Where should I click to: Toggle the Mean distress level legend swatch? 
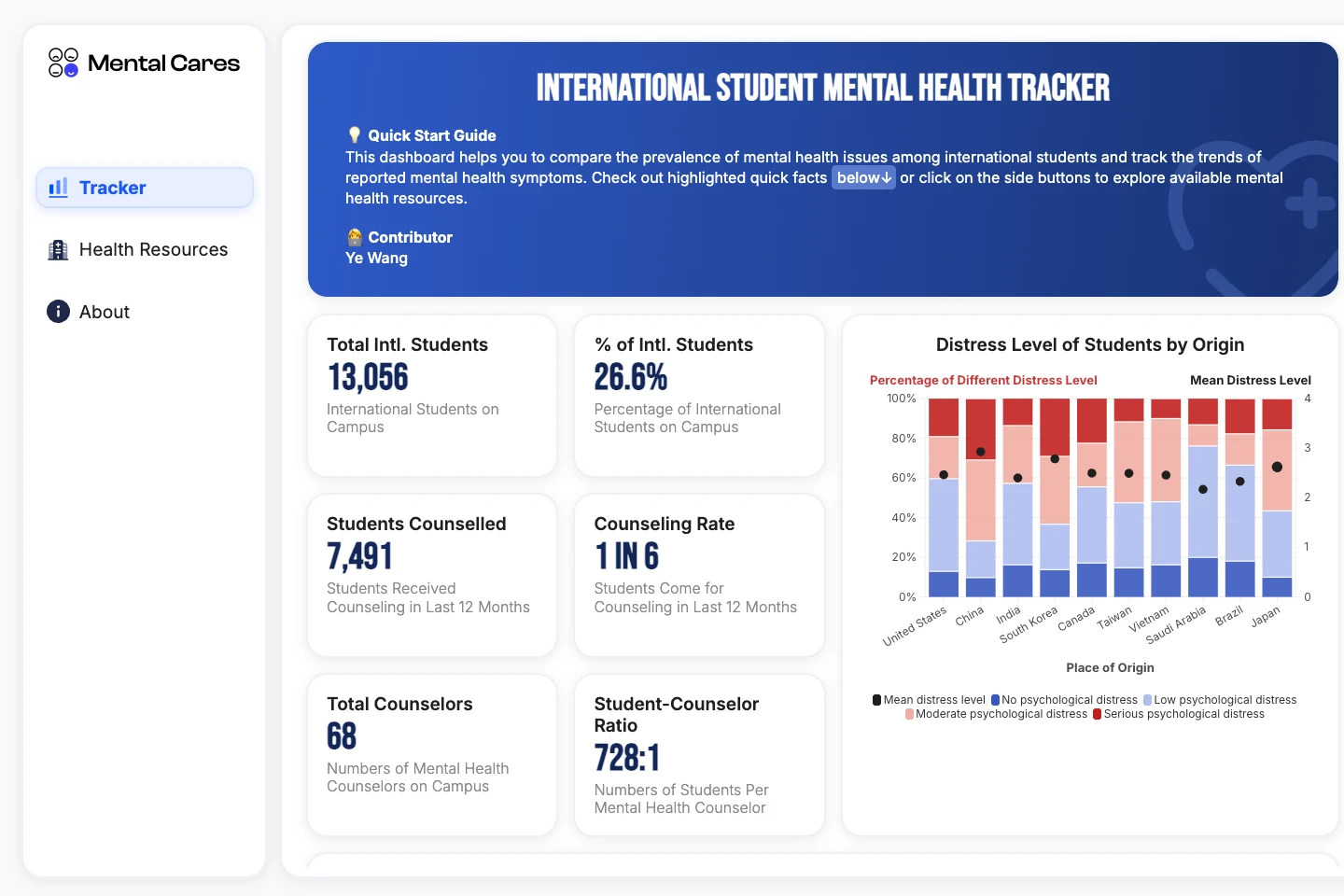point(876,700)
